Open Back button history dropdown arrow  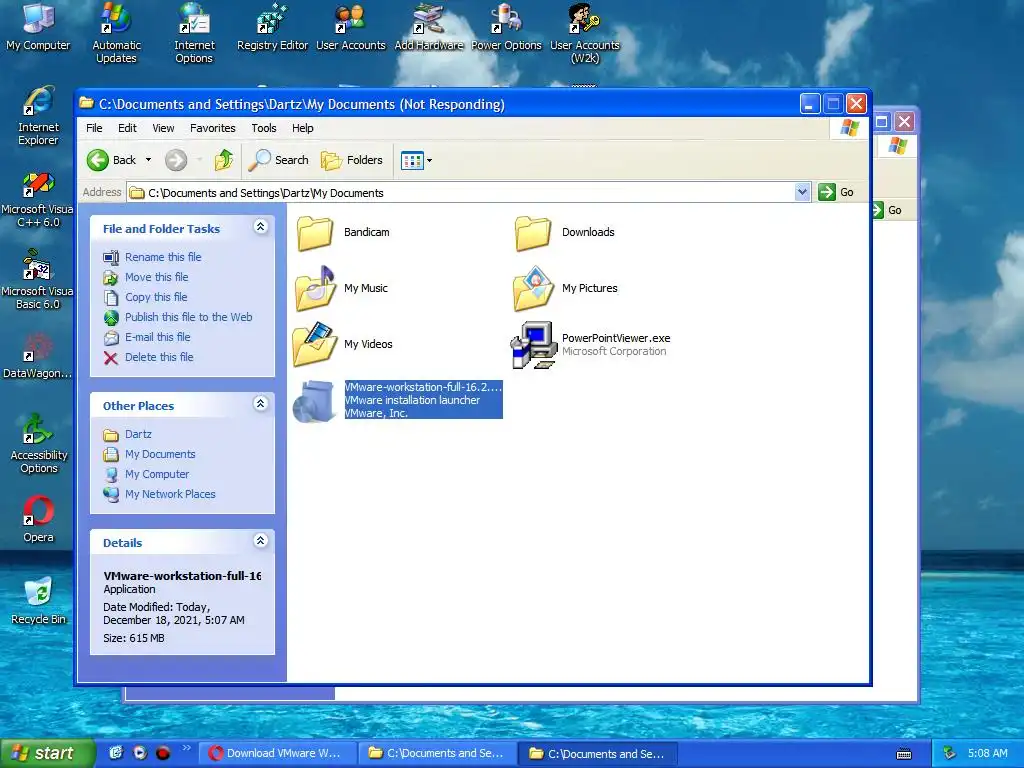(148, 160)
